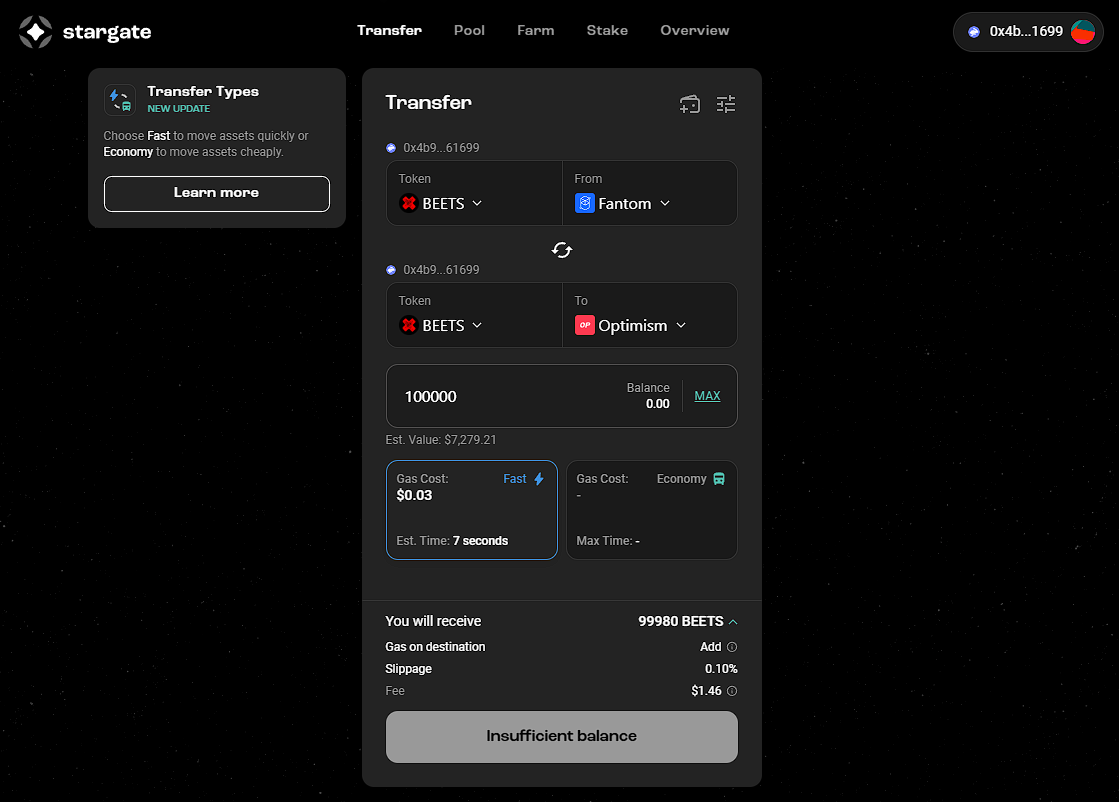The width and height of the screenshot is (1119, 802).
Task: Open transfer settings sliders icon
Action: point(726,104)
